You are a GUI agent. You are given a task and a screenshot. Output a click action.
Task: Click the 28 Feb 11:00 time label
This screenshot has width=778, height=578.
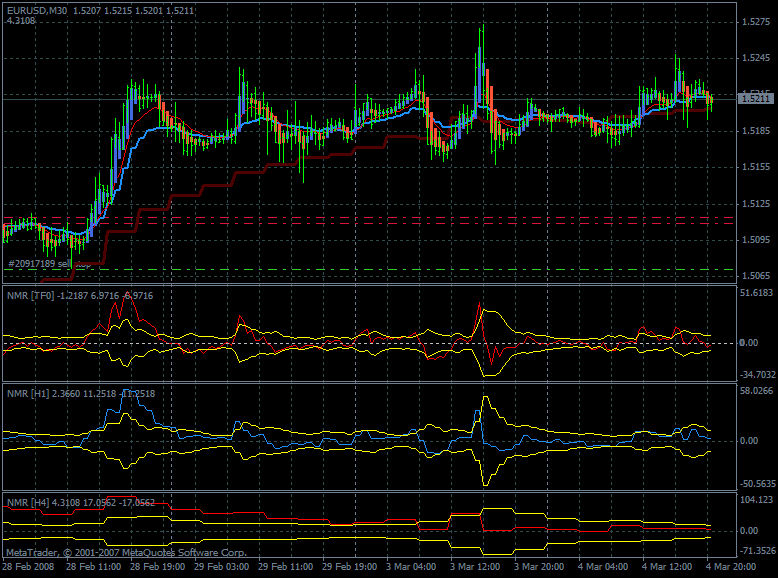(93, 567)
